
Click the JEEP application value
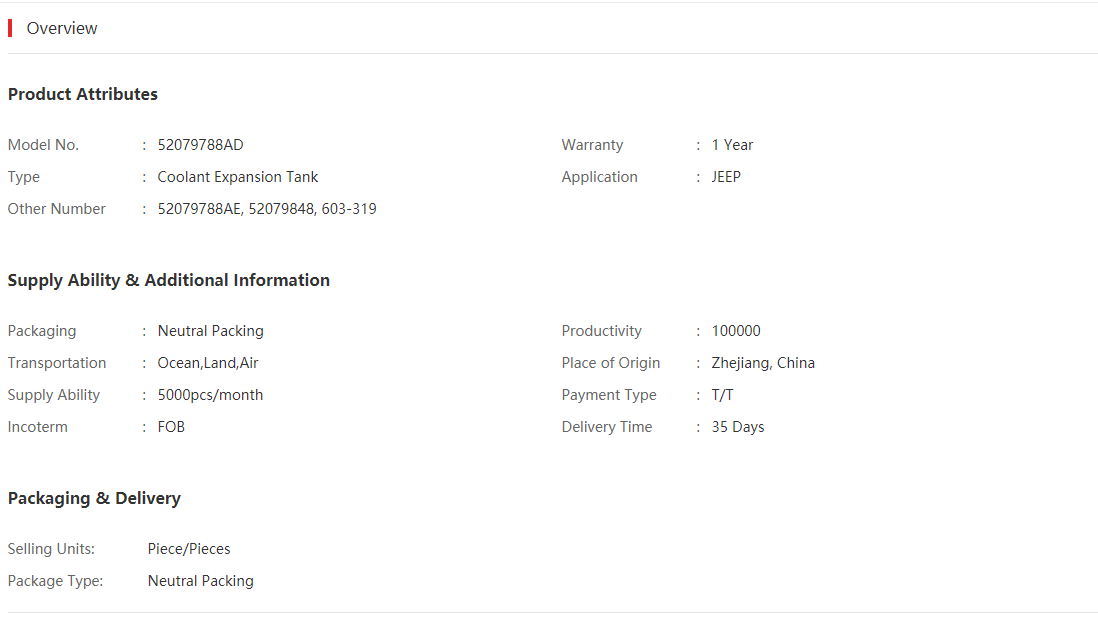pyautogui.click(x=725, y=177)
